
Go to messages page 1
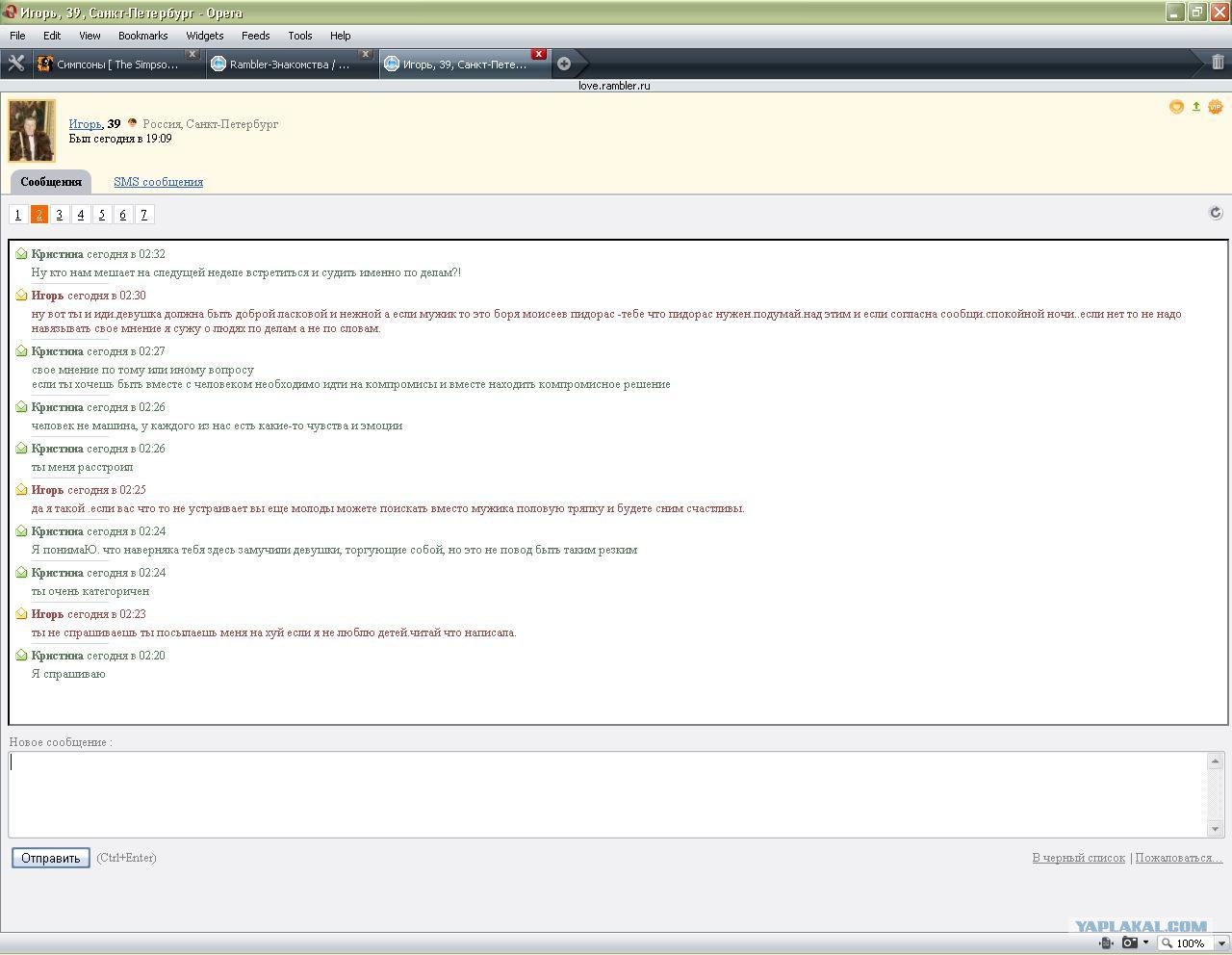(18, 215)
